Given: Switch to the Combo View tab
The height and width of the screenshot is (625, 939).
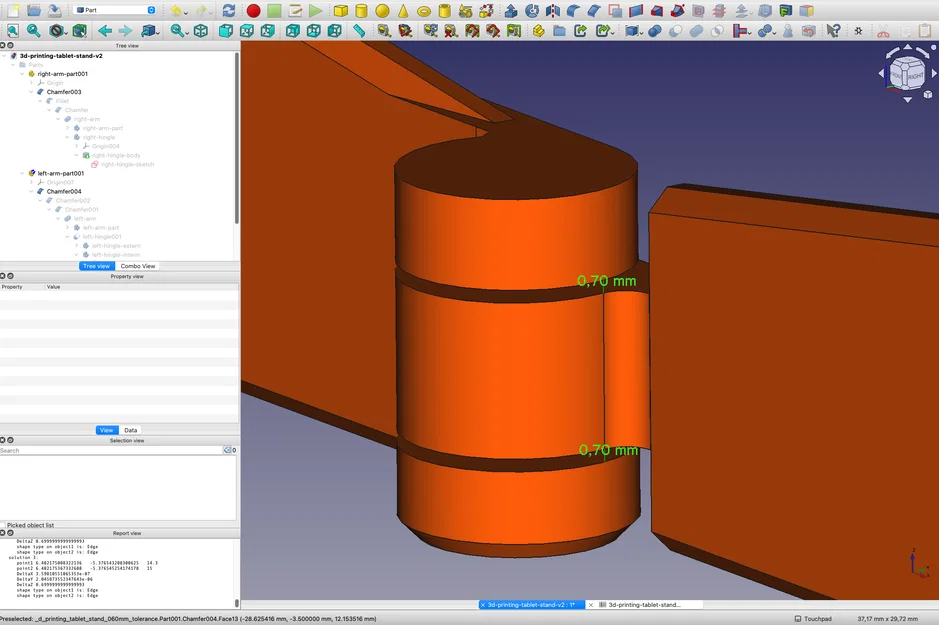Looking at the screenshot, I should [137, 266].
